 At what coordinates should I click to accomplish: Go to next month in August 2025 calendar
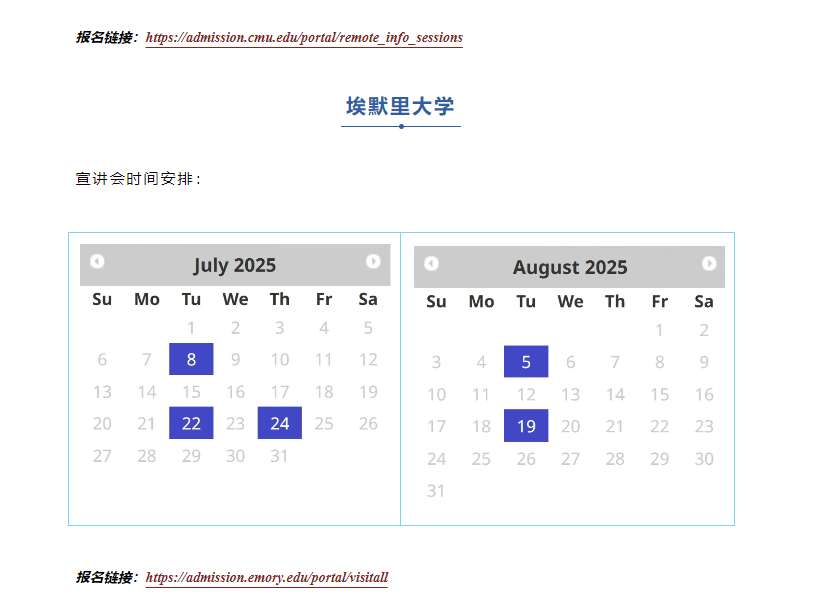[709, 264]
